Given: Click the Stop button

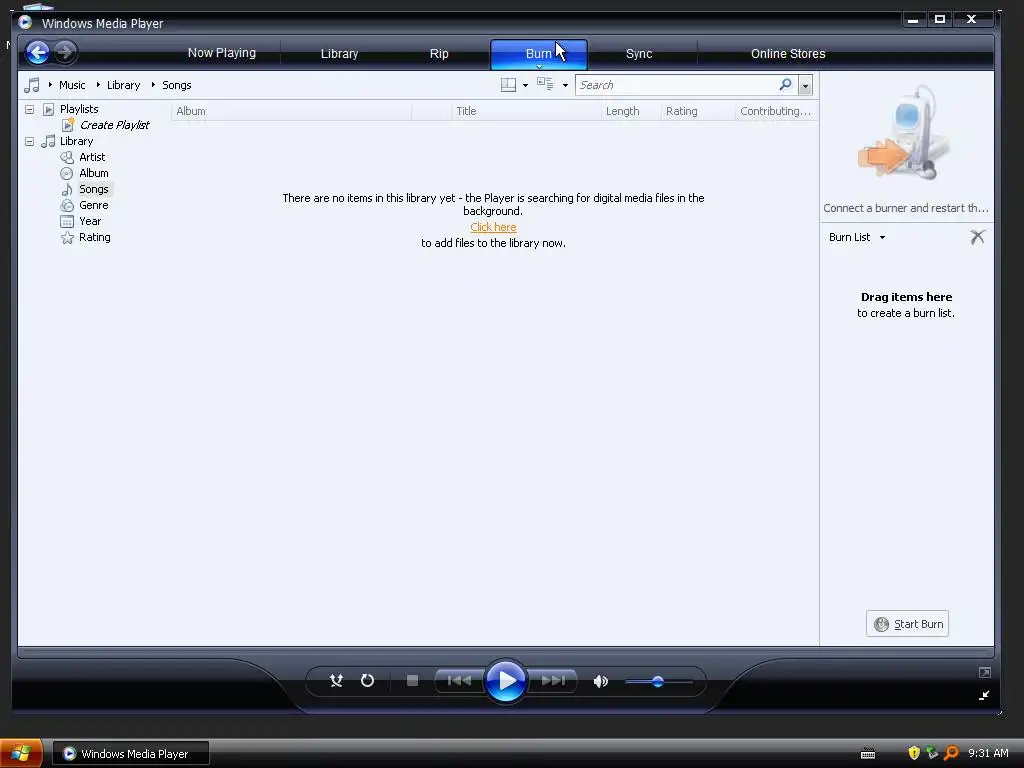Looking at the screenshot, I should (412, 680).
